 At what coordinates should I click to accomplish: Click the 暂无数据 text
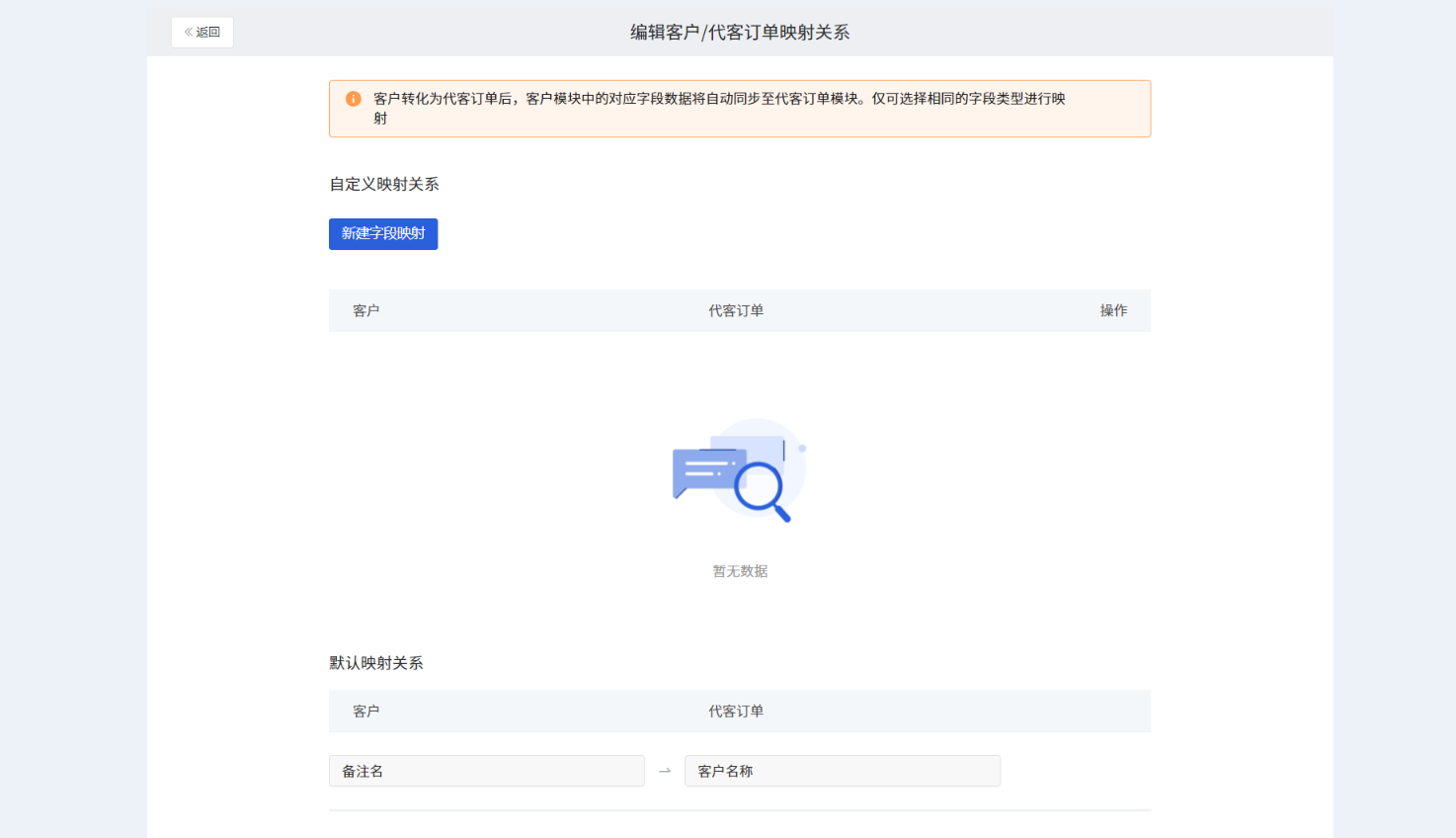tap(740, 571)
